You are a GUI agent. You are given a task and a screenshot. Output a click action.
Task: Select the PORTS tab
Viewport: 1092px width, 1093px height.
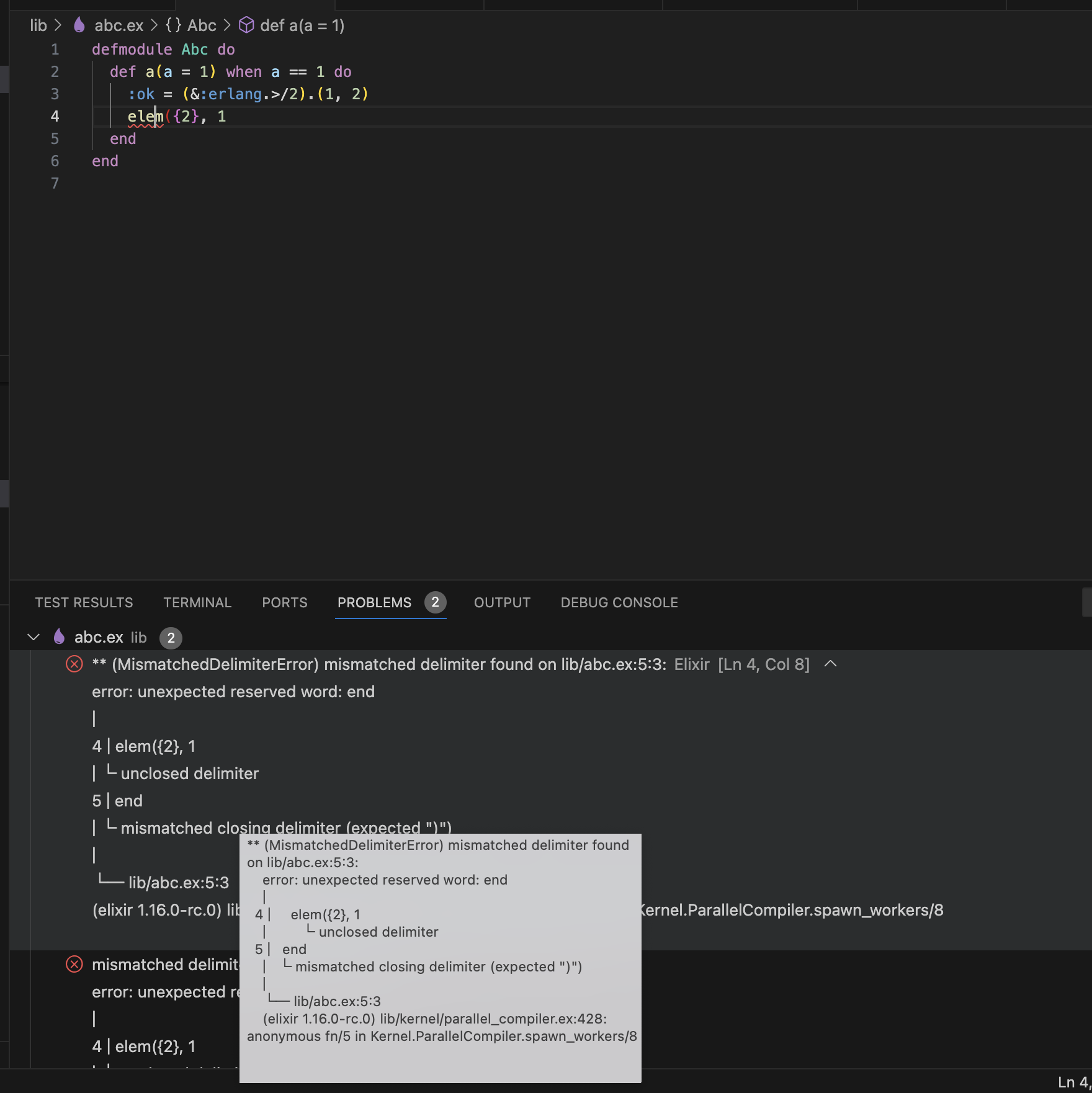(x=284, y=602)
